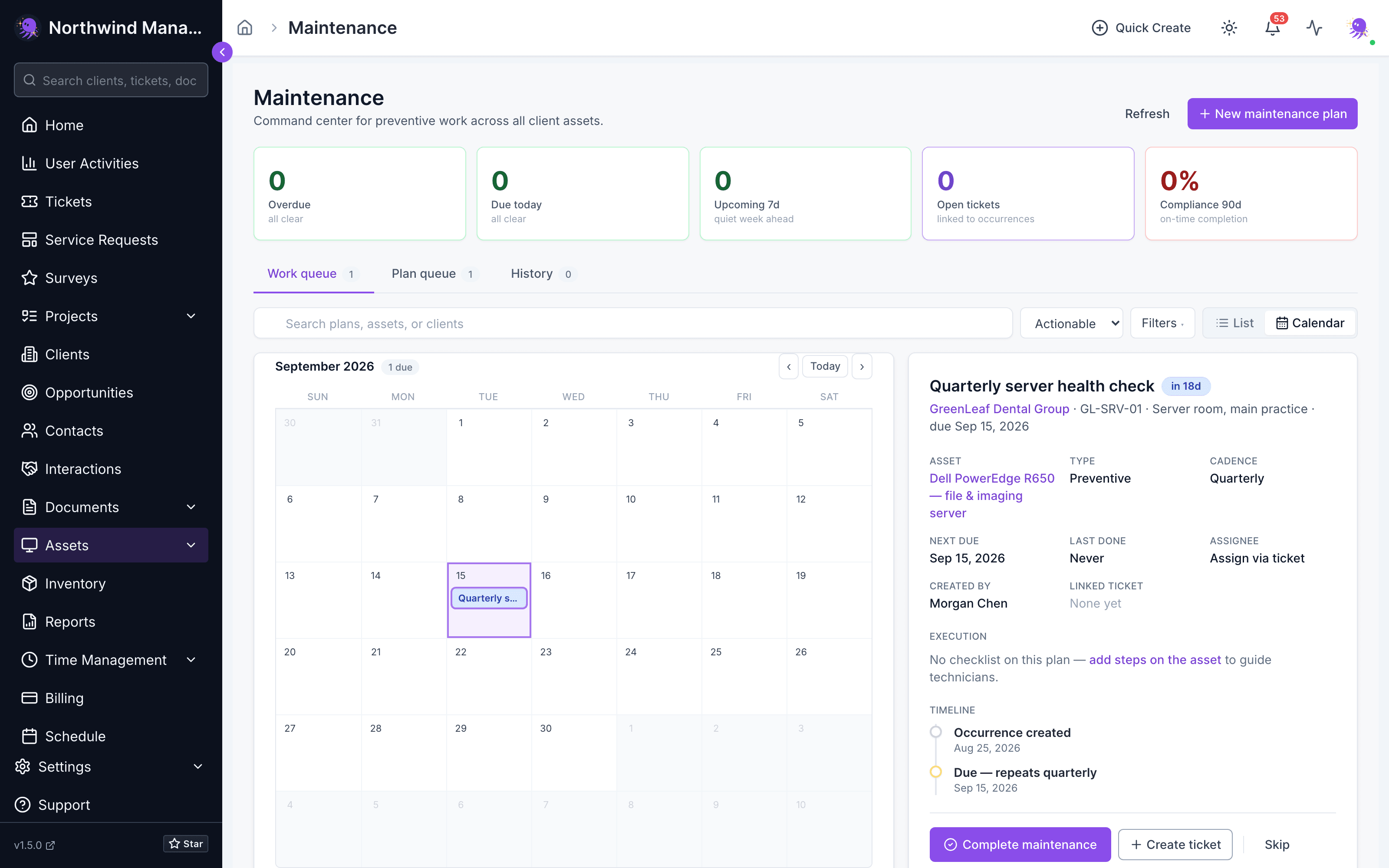Expand the Projects menu chevron
Image resolution: width=1389 pixels, height=868 pixels.
(x=191, y=316)
